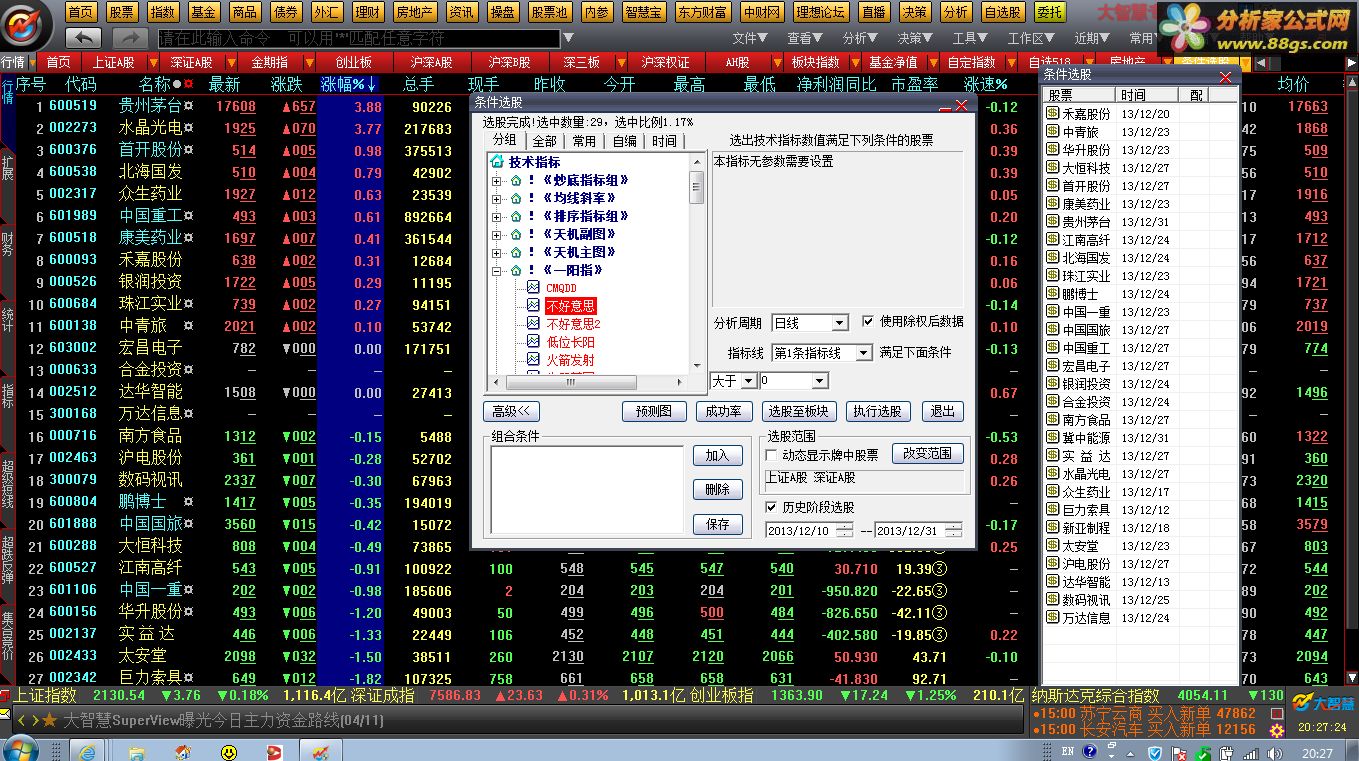Click icon beside 中青旅 in results list
The height and width of the screenshot is (761, 1359).
[x=1053, y=132]
